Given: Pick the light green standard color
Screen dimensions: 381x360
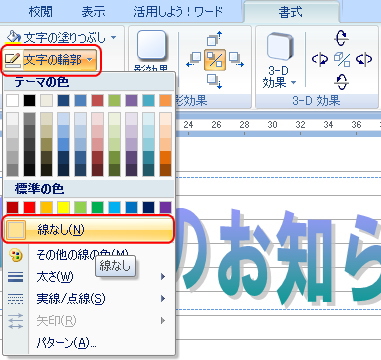Looking at the screenshot, I should tap(80, 207).
